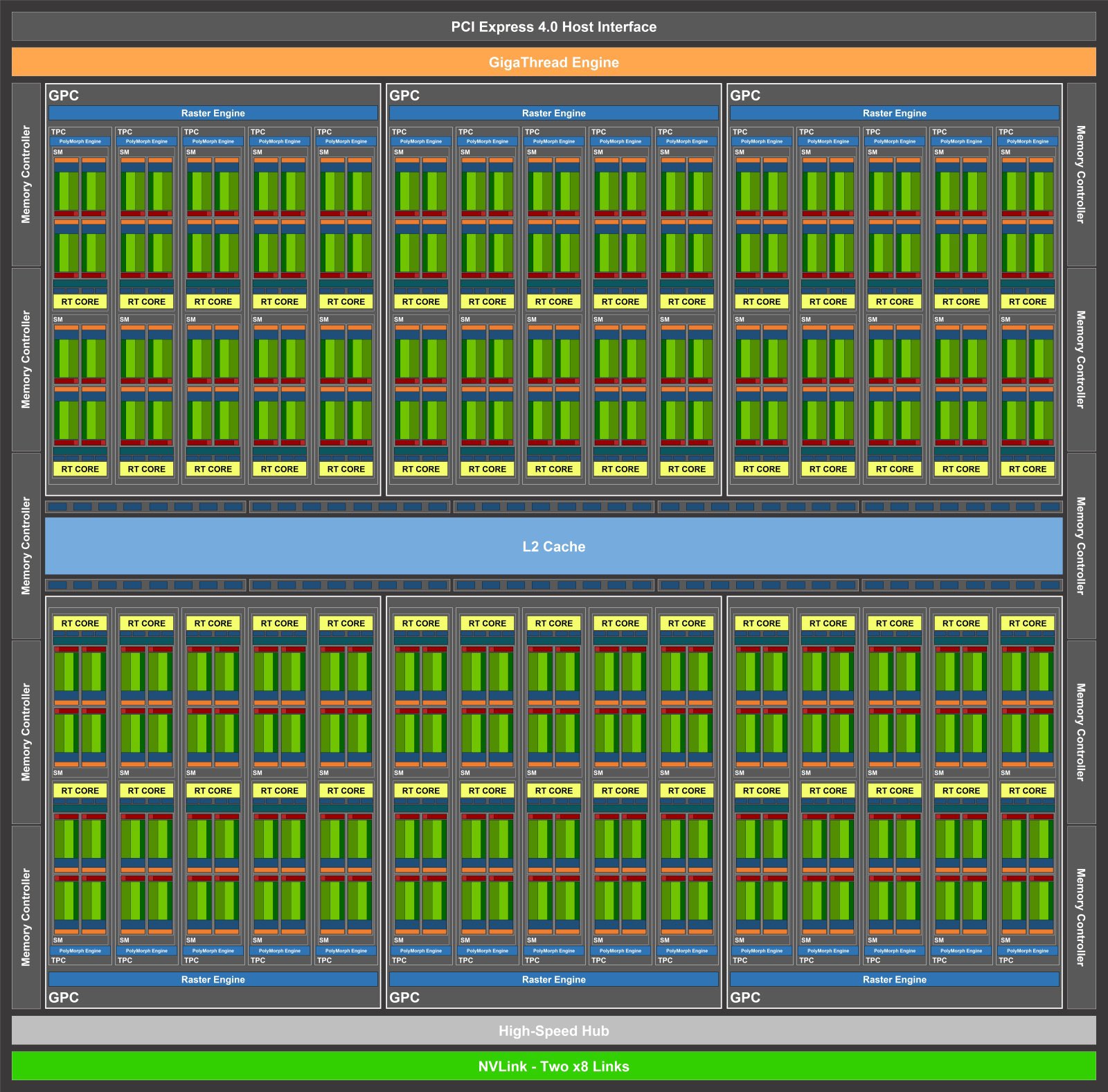Click the L2 Cache block

click(x=554, y=546)
